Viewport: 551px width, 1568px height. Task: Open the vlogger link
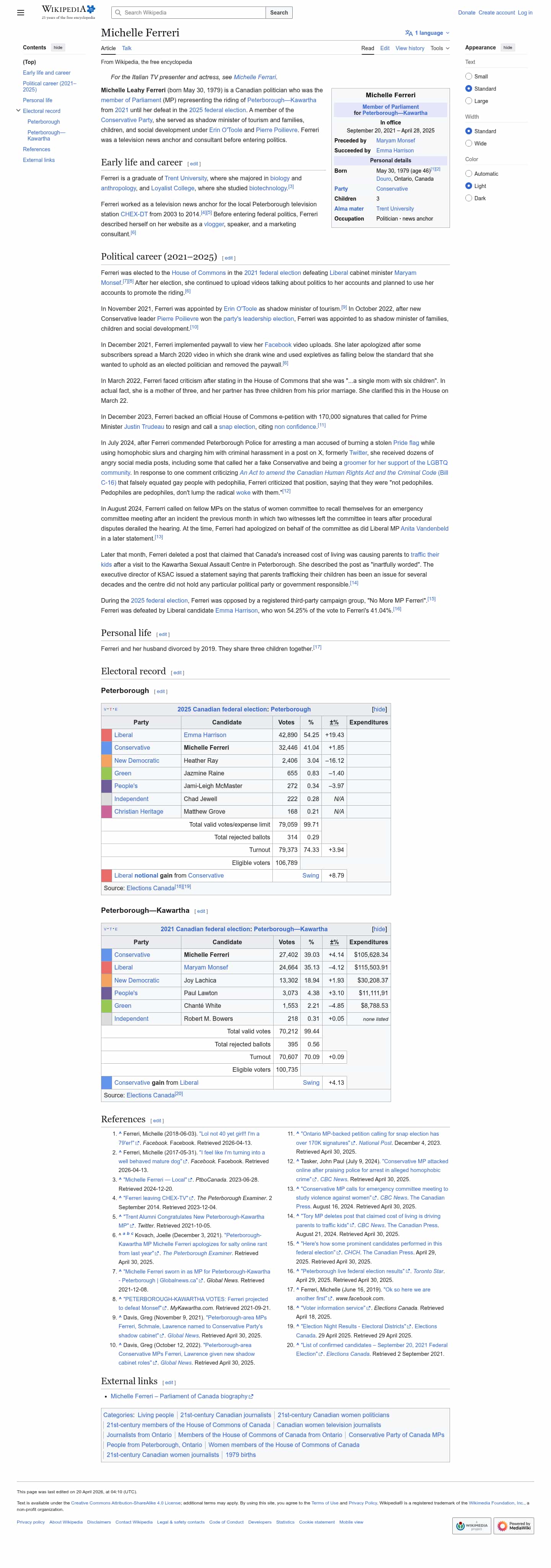pyautogui.click(x=214, y=225)
